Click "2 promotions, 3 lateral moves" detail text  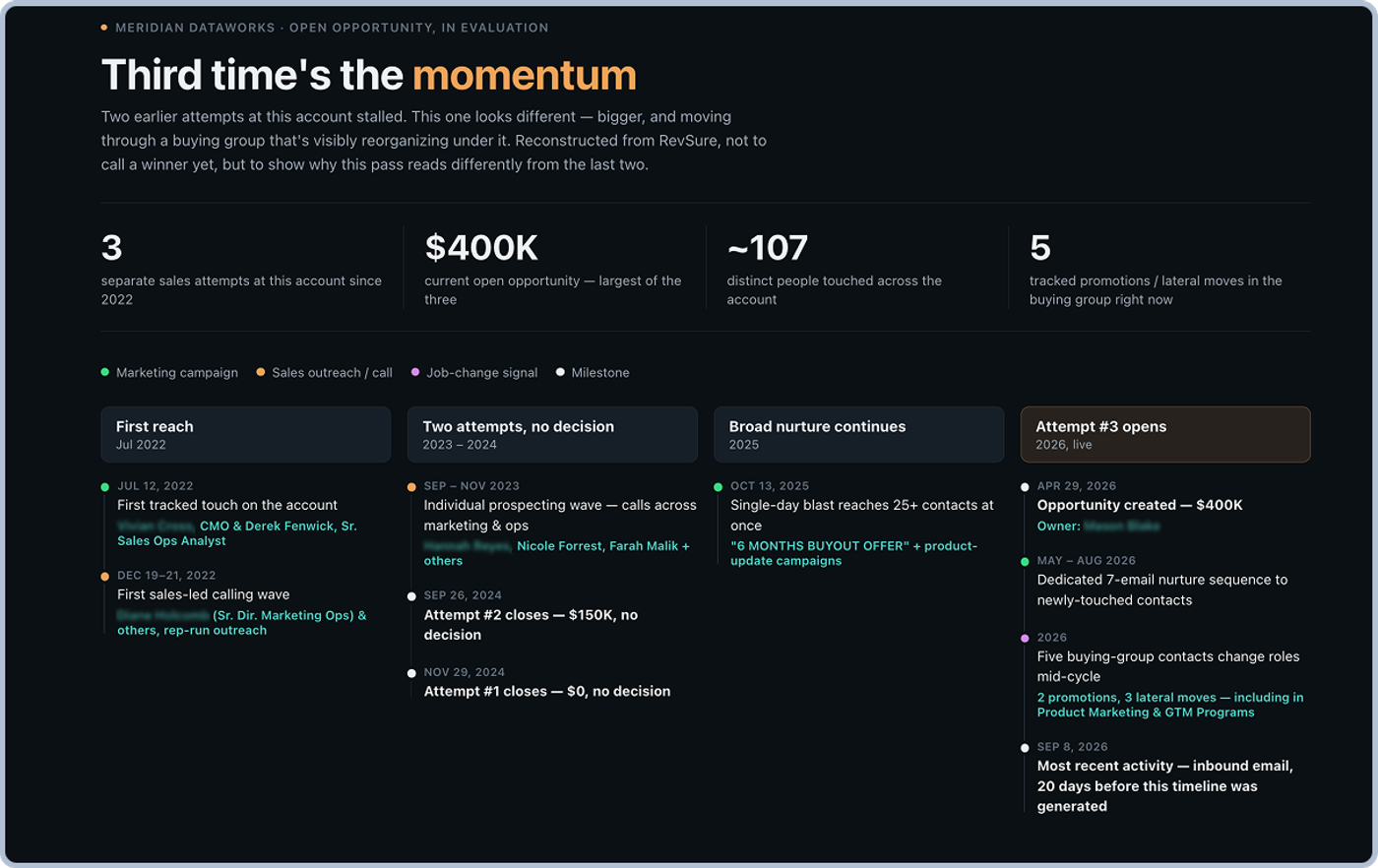(1170, 705)
